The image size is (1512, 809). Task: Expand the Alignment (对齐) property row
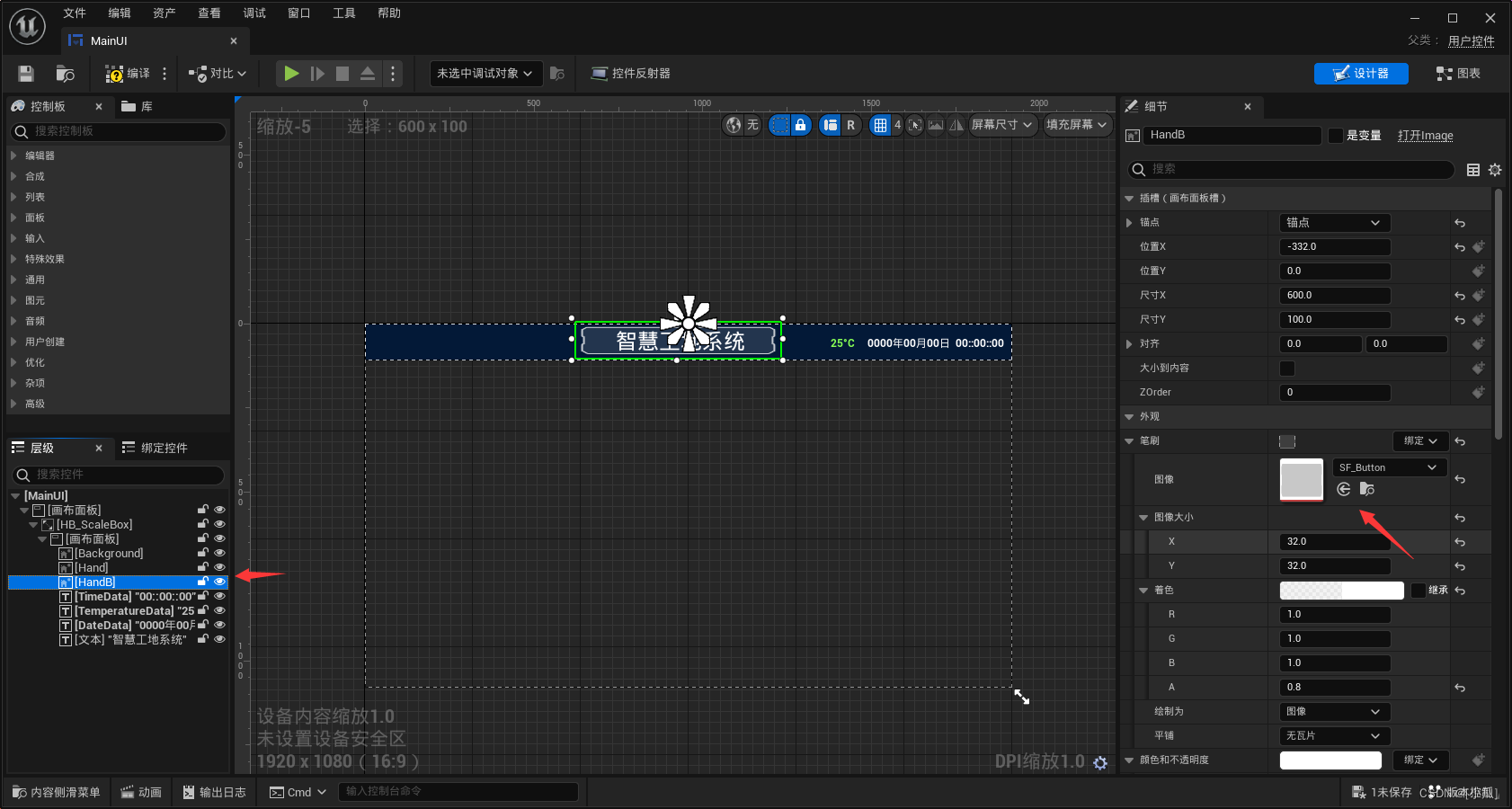click(x=1130, y=344)
